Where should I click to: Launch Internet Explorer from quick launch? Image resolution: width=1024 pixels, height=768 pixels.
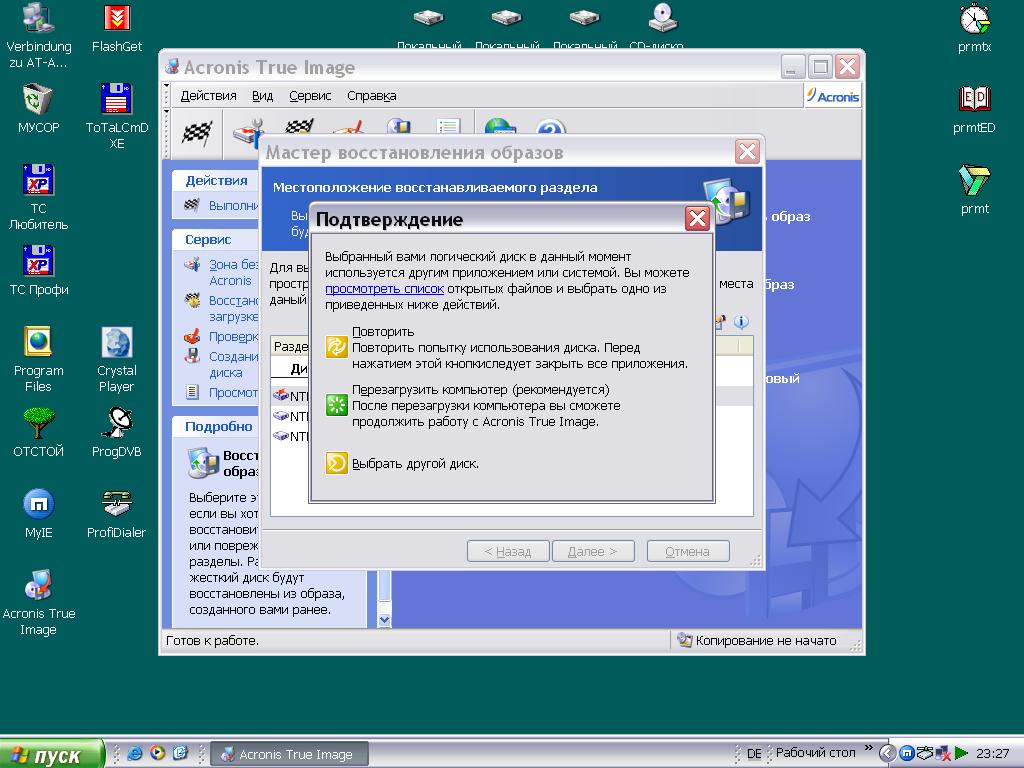coord(135,753)
